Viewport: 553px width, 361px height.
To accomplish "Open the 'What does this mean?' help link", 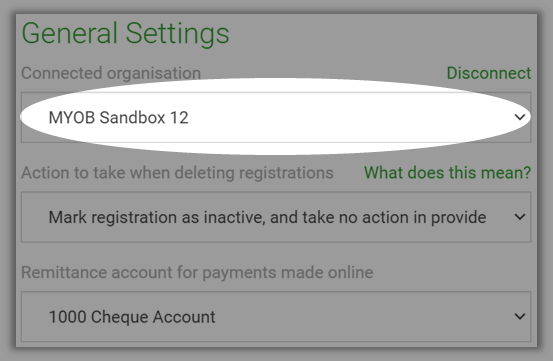I will coord(447,173).
